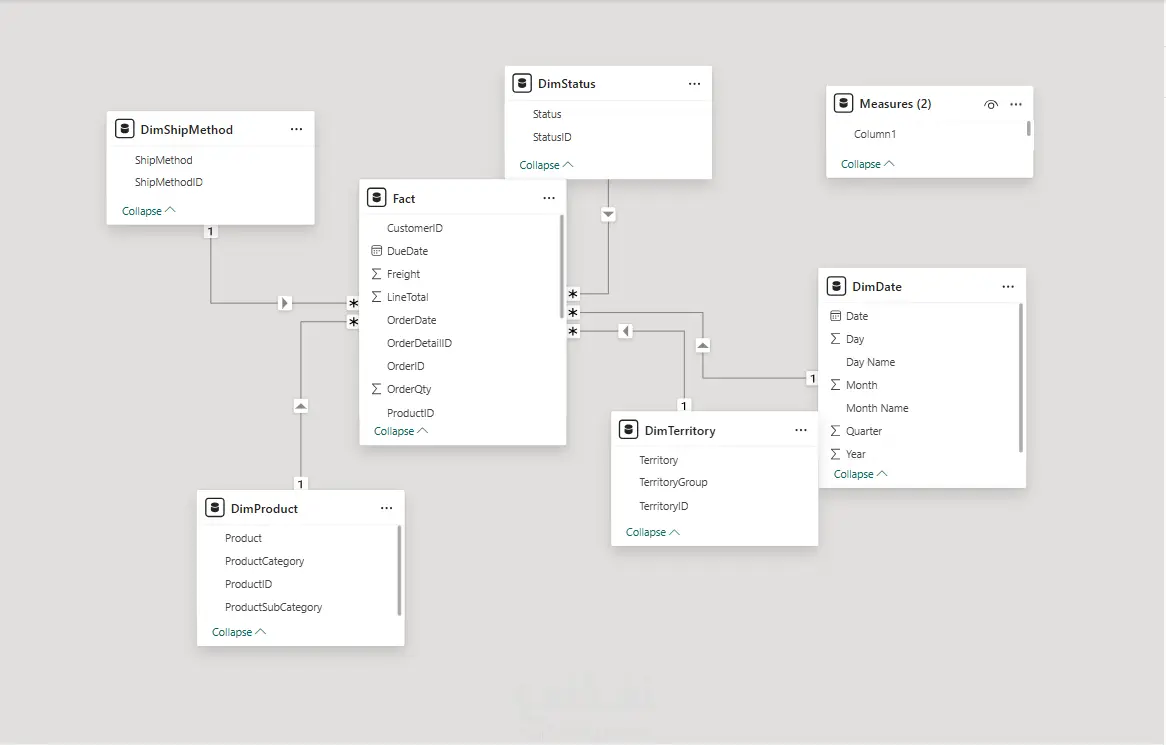Screen dimensions: 1166x745
Task: Open the DimShipMethod more options ellipsis
Action: (x=296, y=129)
